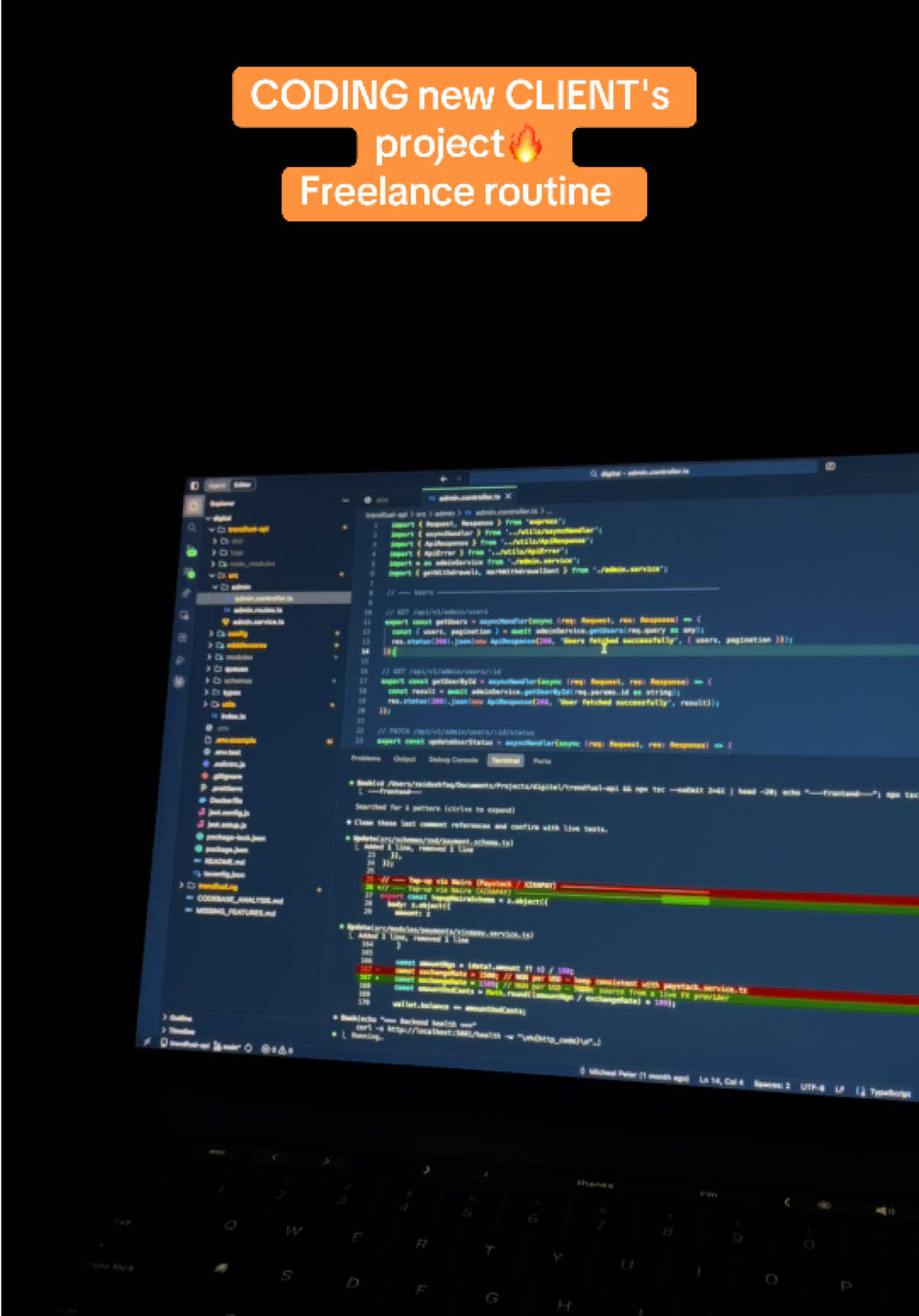This screenshot has width=919, height=1316.
Task: Click the 'Ln 14, Col 4' status entry
Action: (721, 1081)
